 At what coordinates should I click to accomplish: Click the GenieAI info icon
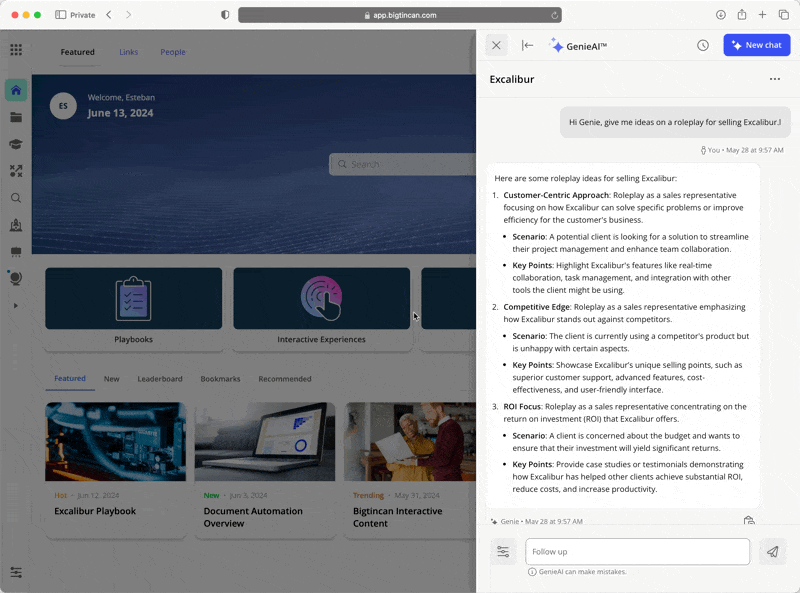click(x=532, y=572)
